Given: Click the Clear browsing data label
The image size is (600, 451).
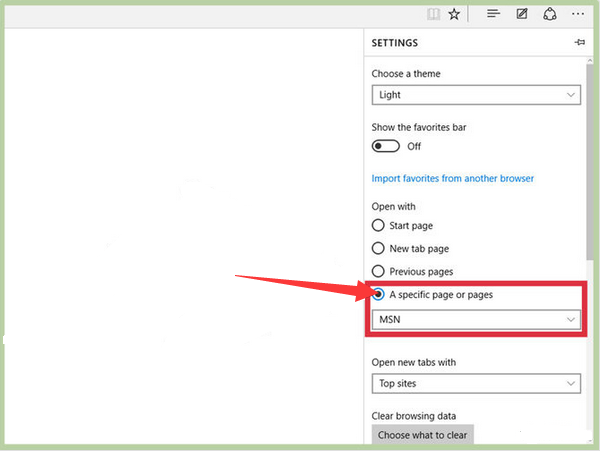Looking at the screenshot, I should pos(414,416).
